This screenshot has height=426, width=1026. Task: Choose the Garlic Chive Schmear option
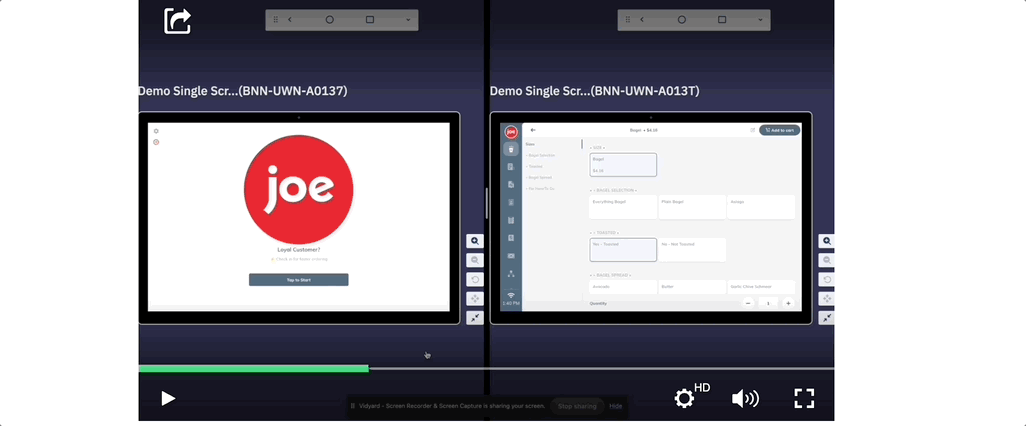tap(762, 287)
